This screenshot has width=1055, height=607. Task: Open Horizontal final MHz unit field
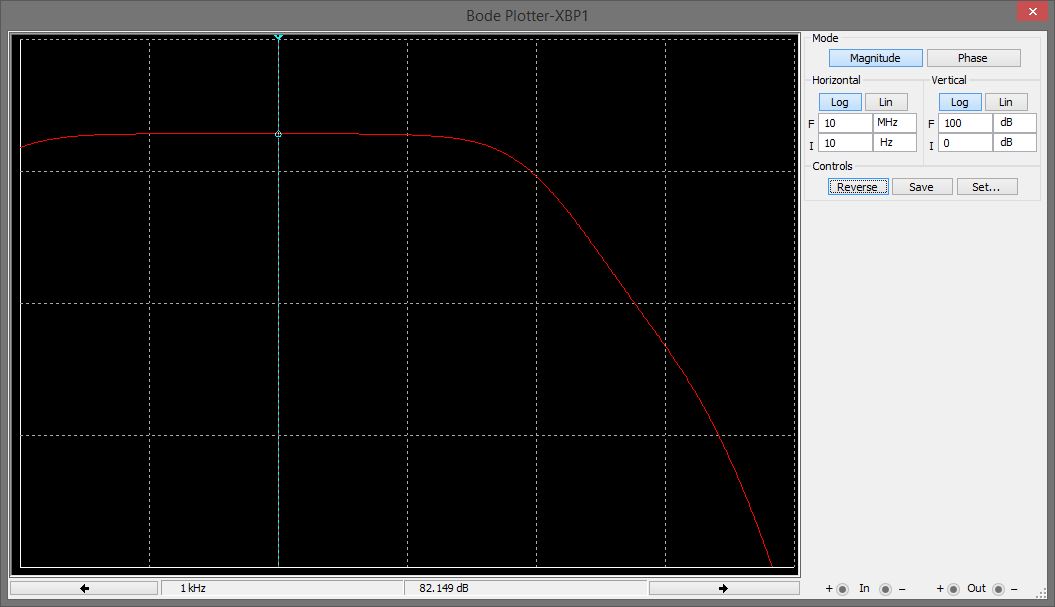coord(895,122)
